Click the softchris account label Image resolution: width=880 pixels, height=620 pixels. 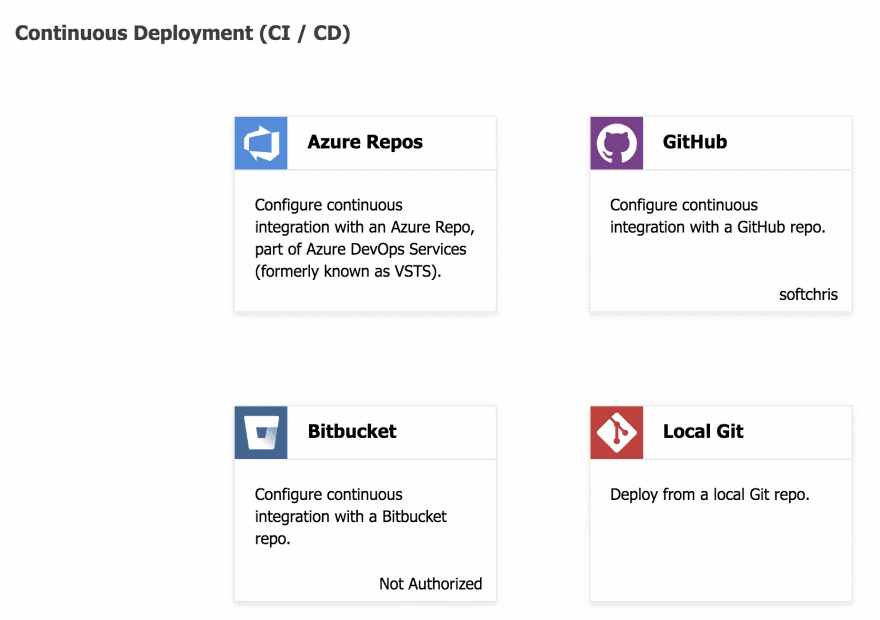(808, 294)
